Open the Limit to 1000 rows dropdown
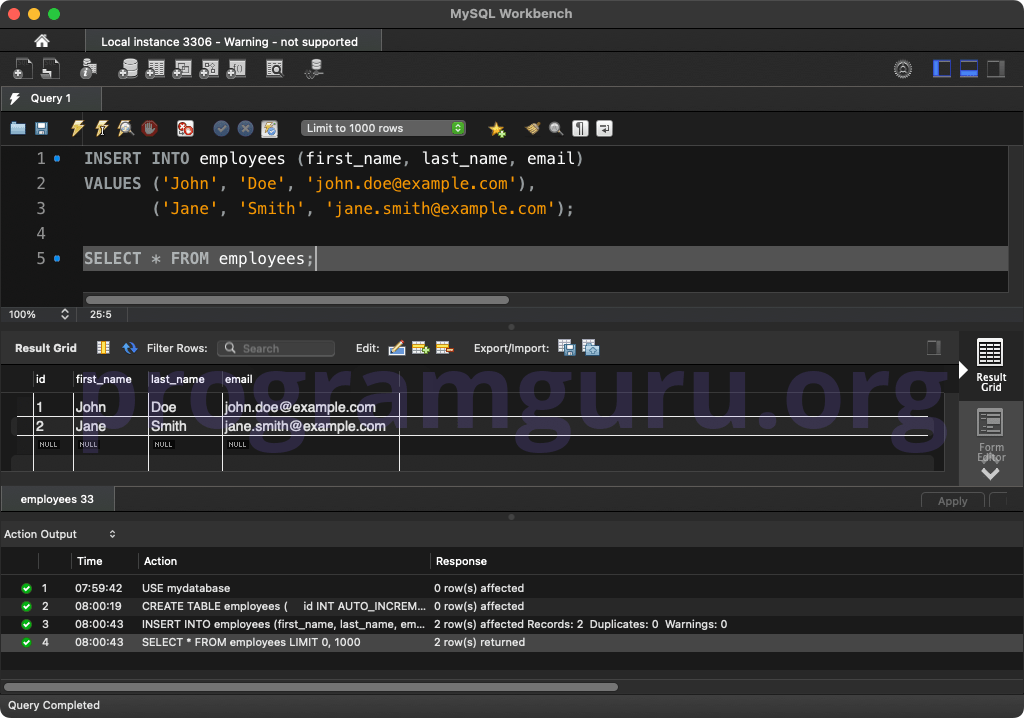Screen dimensions: 1024x718 pos(383,128)
